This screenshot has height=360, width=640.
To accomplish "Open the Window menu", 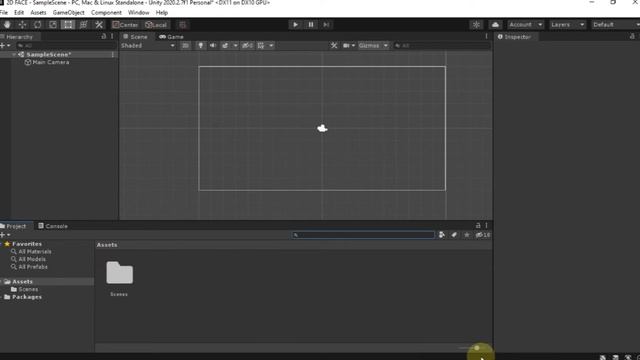I will [x=138, y=13].
